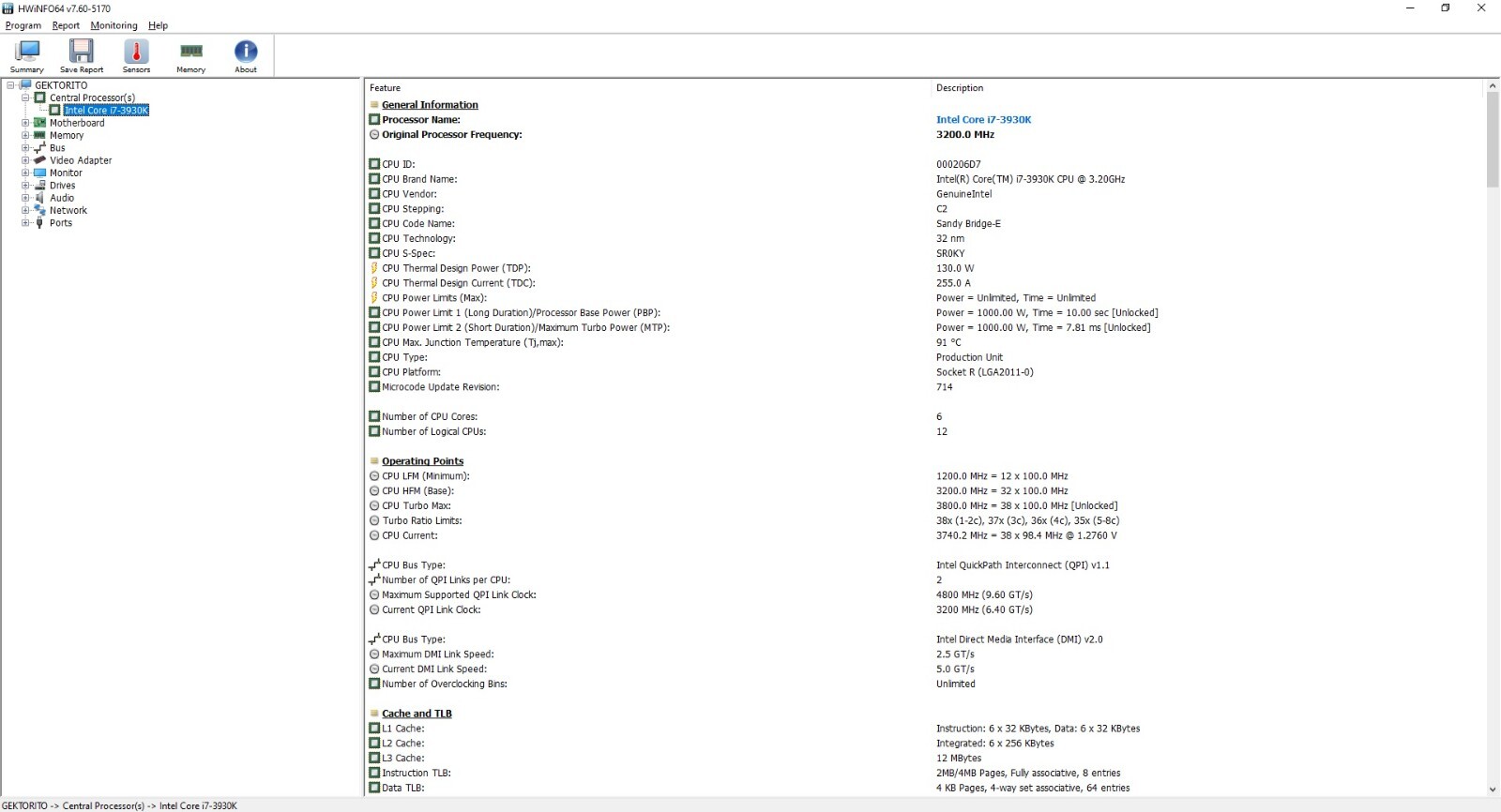This screenshot has height=812, width=1501.
Task: Open the Report menu
Action: (x=66, y=25)
